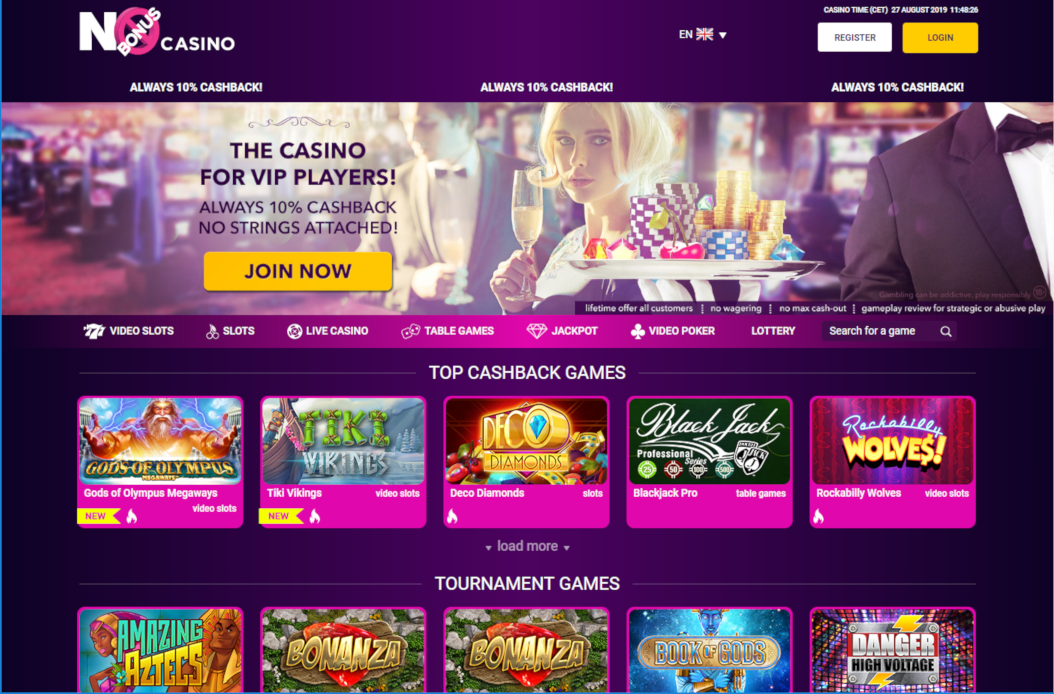Image resolution: width=1054 pixels, height=694 pixels.
Task: Open the Rockabilly Wolves game thumbnail
Action: coord(893,440)
